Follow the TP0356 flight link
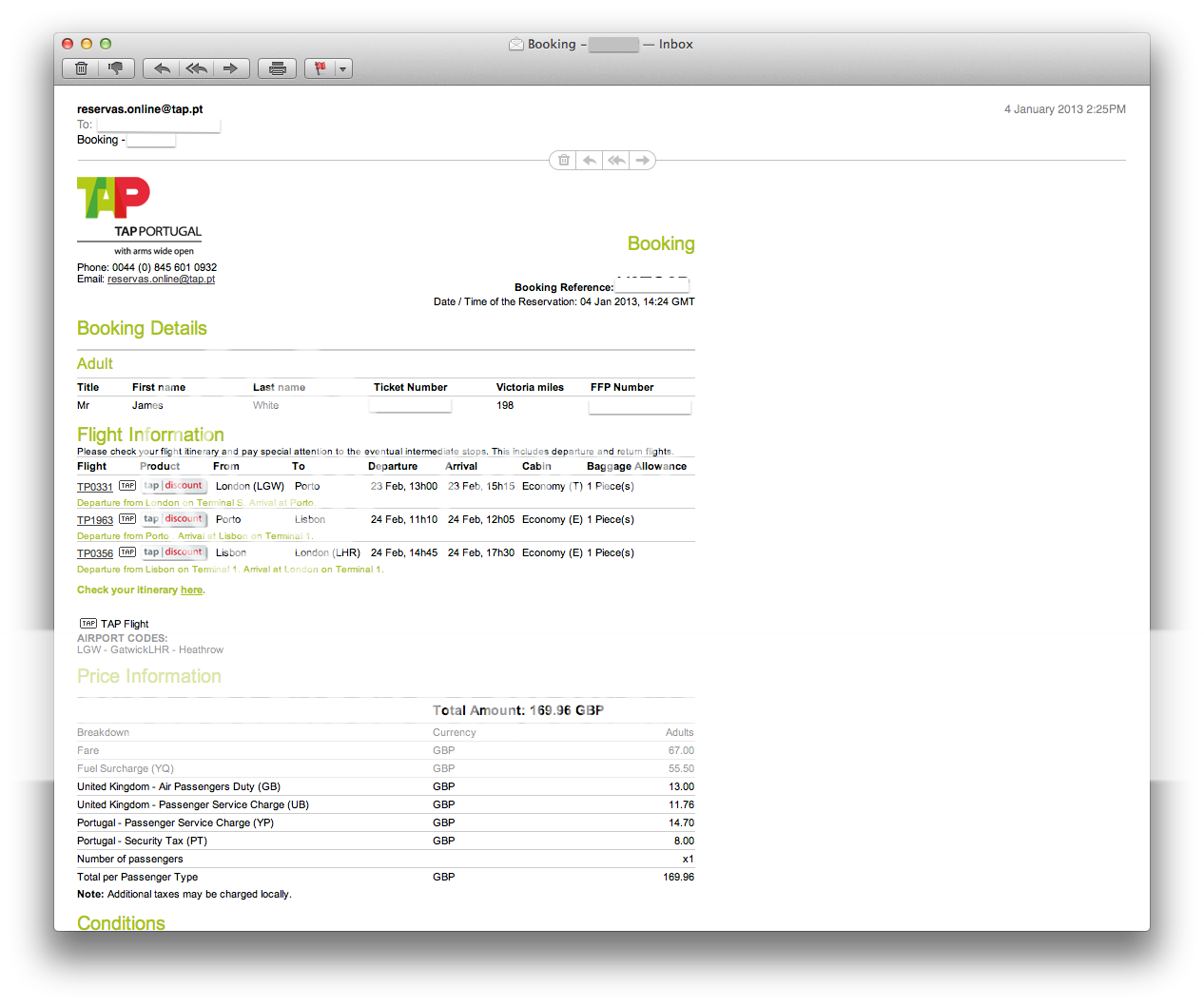Image resolution: width=1204 pixels, height=1006 pixels. point(95,553)
